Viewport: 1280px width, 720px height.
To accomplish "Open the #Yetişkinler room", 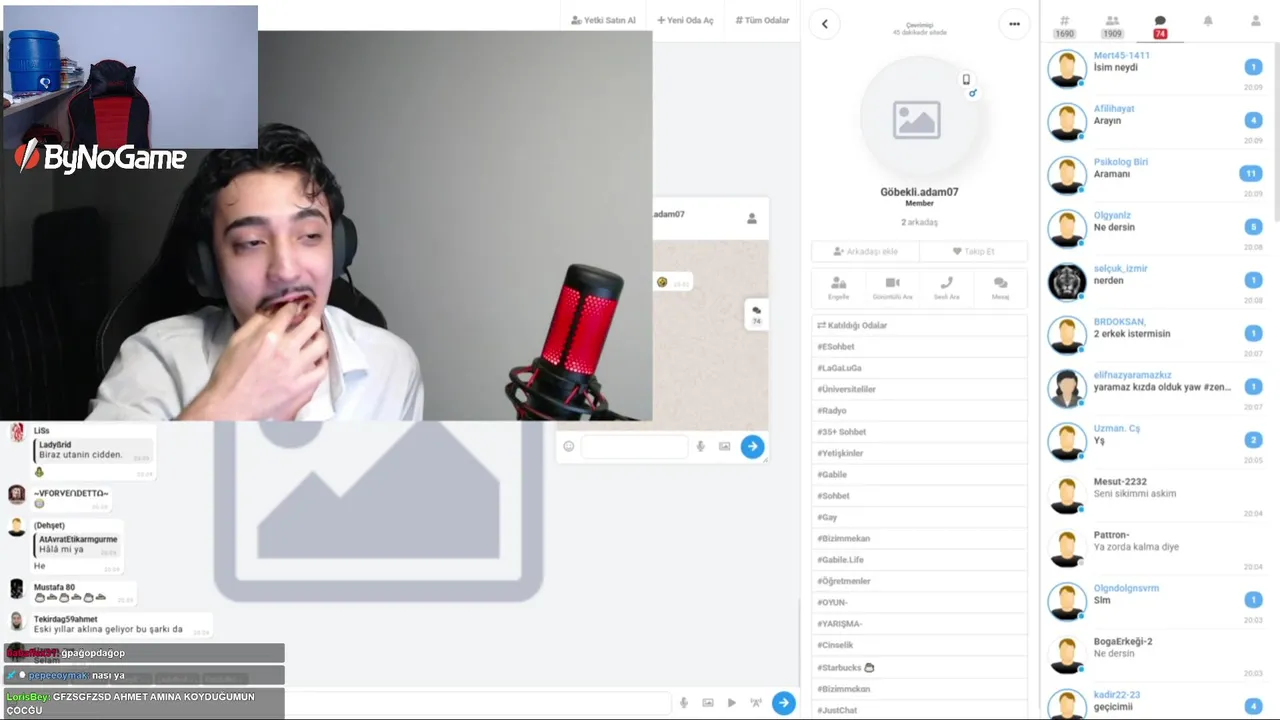I will click(x=919, y=453).
